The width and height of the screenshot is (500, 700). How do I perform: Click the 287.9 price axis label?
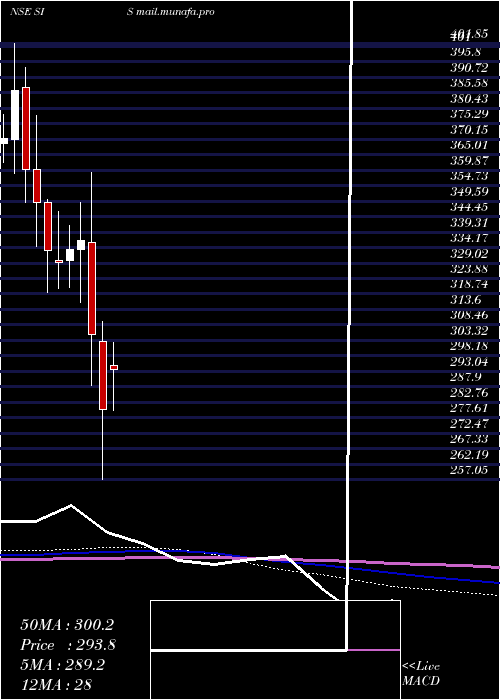466,377
